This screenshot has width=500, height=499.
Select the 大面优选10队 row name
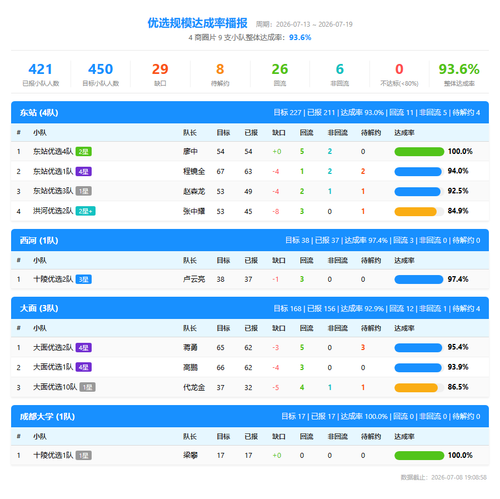pyautogui.click(x=55, y=387)
